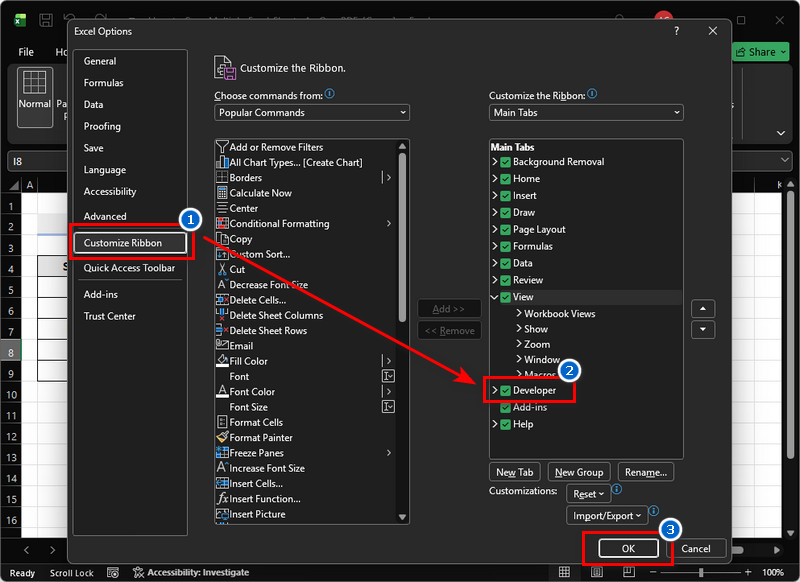
Task: Open the Import/Export dropdown
Action: click(607, 516)
